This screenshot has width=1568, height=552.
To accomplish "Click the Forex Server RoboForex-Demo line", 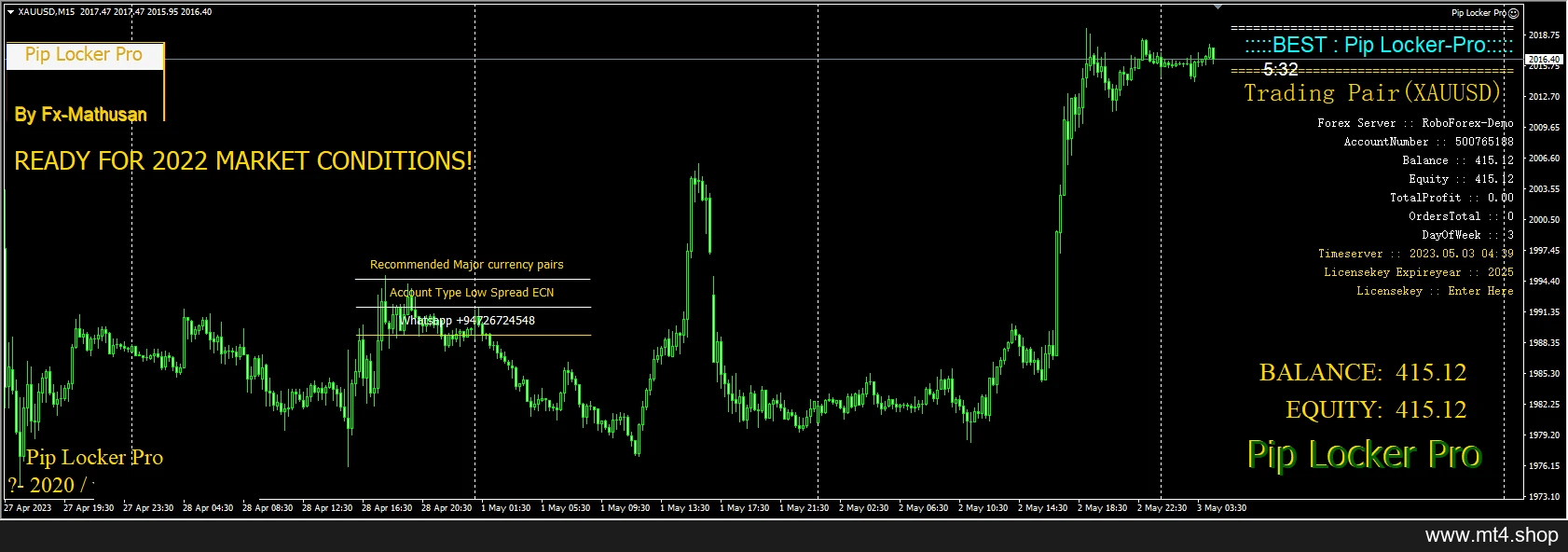I will pos(1415,123).
